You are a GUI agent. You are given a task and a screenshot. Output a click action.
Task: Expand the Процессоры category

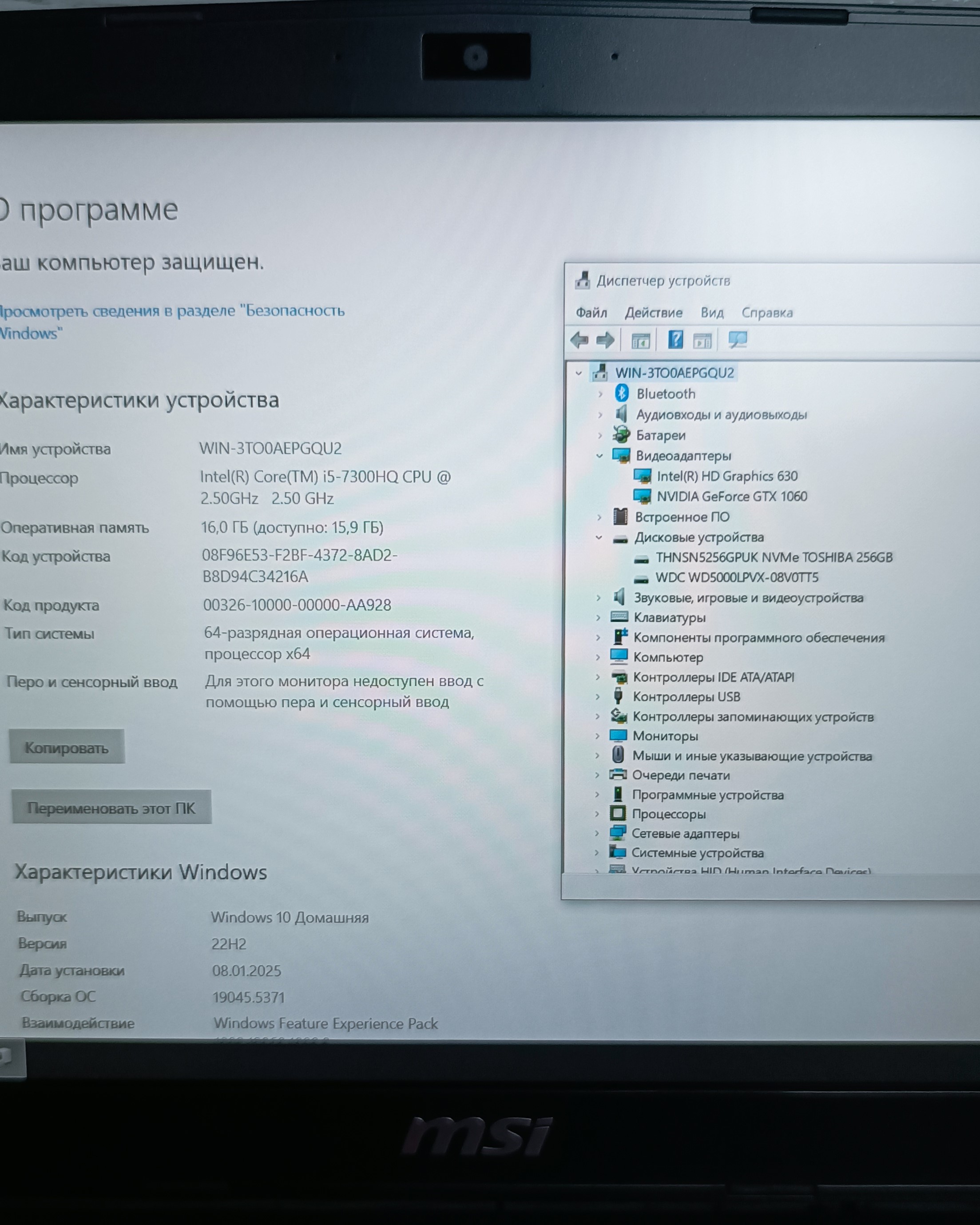(597, 814)
